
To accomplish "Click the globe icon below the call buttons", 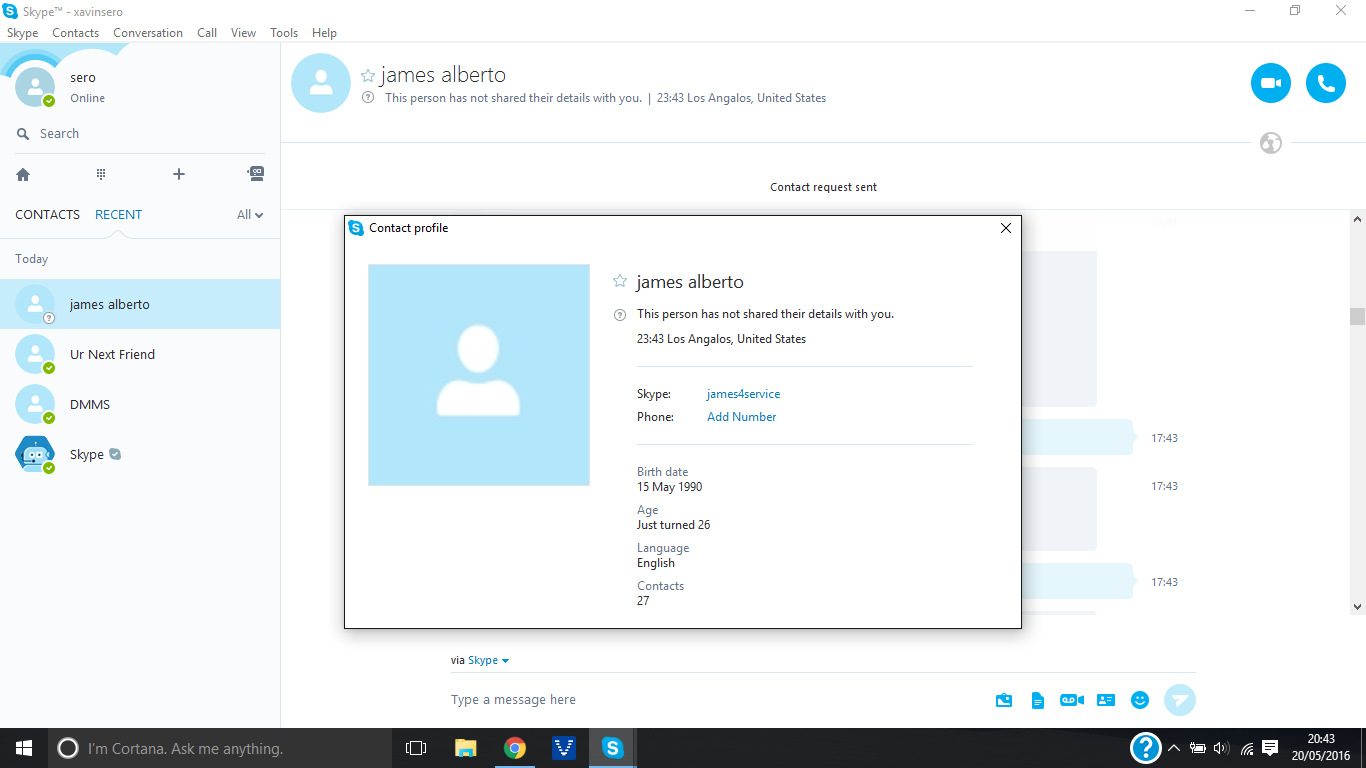I will [x=1271, y=143].
